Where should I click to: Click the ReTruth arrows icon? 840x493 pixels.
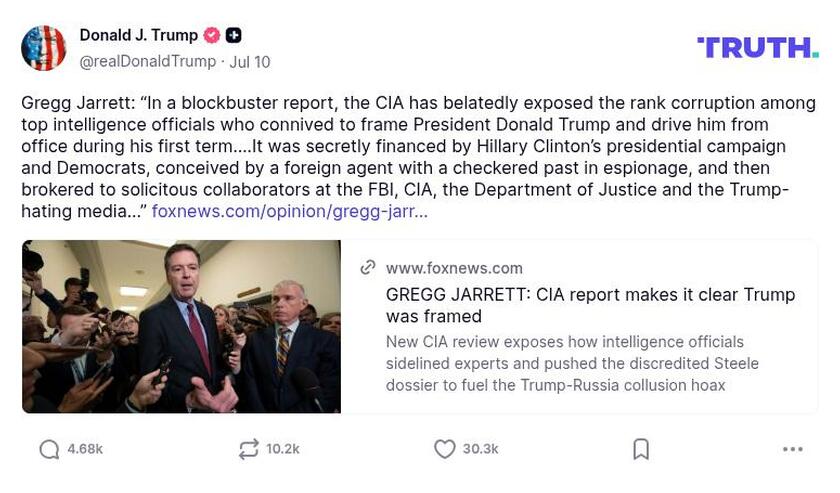click(x=248, y=450)
